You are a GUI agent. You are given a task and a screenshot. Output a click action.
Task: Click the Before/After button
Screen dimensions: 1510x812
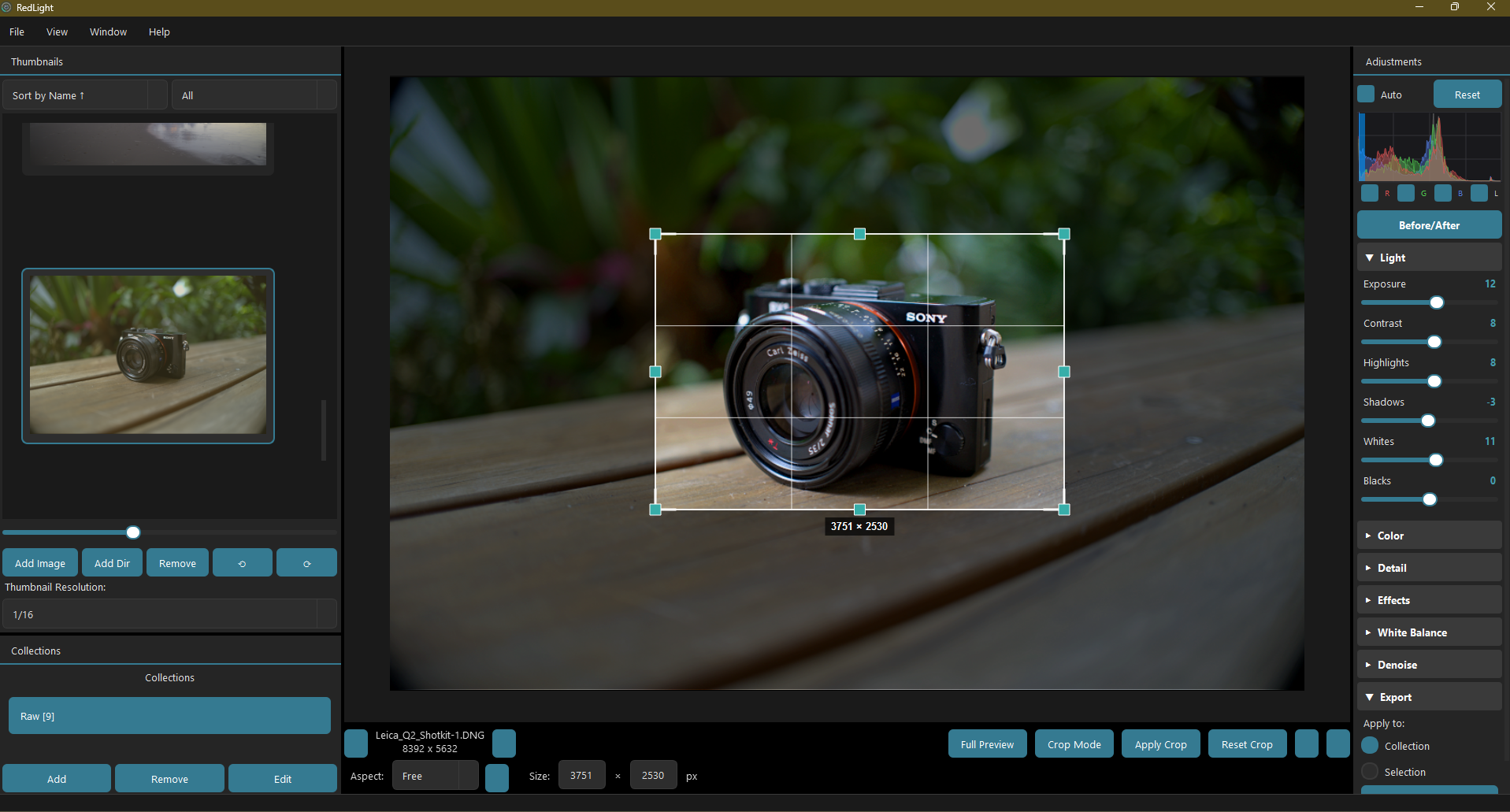pos(1429,225)
